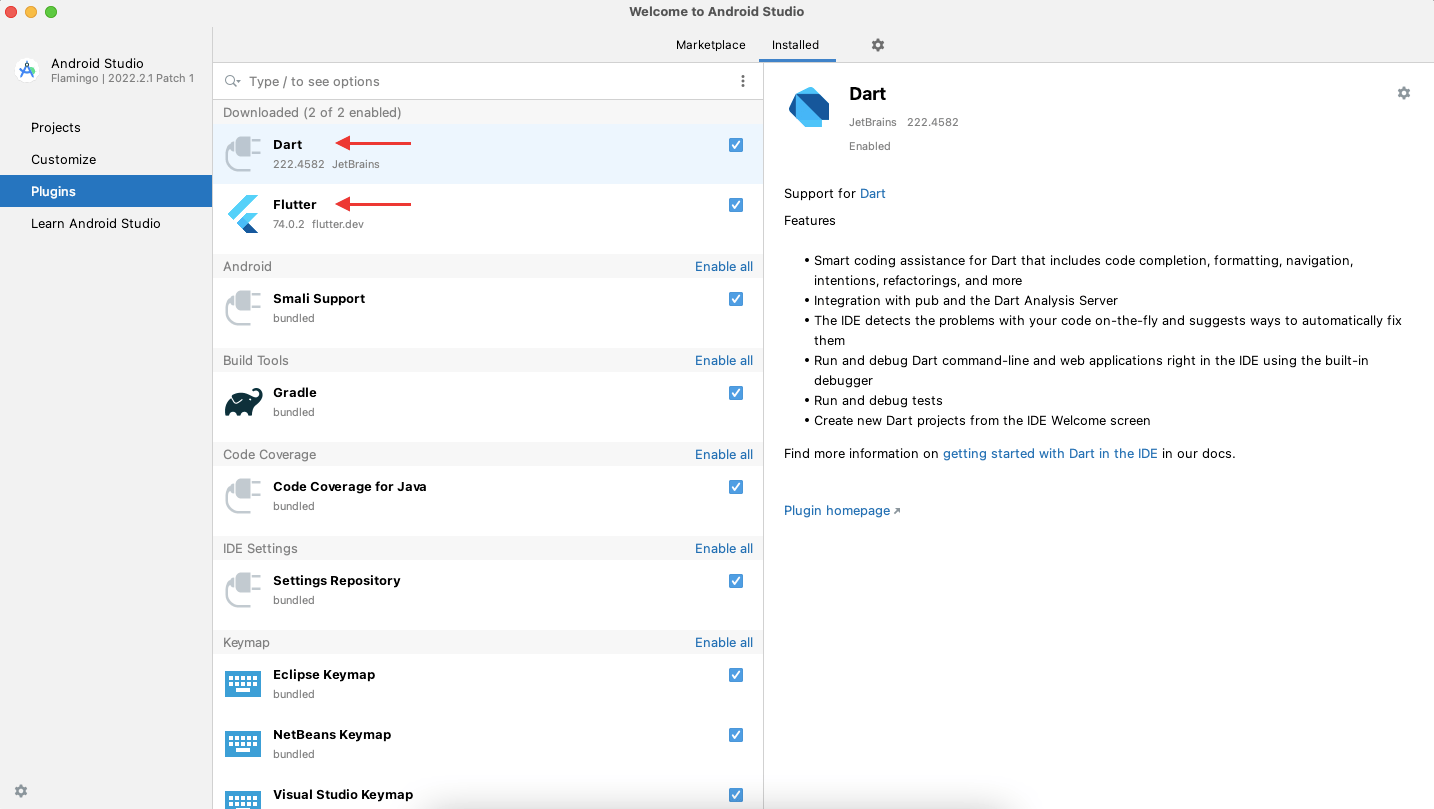
Task: Click the Visual Studio Keymap keyboard icon
Action: click(243, 799)
